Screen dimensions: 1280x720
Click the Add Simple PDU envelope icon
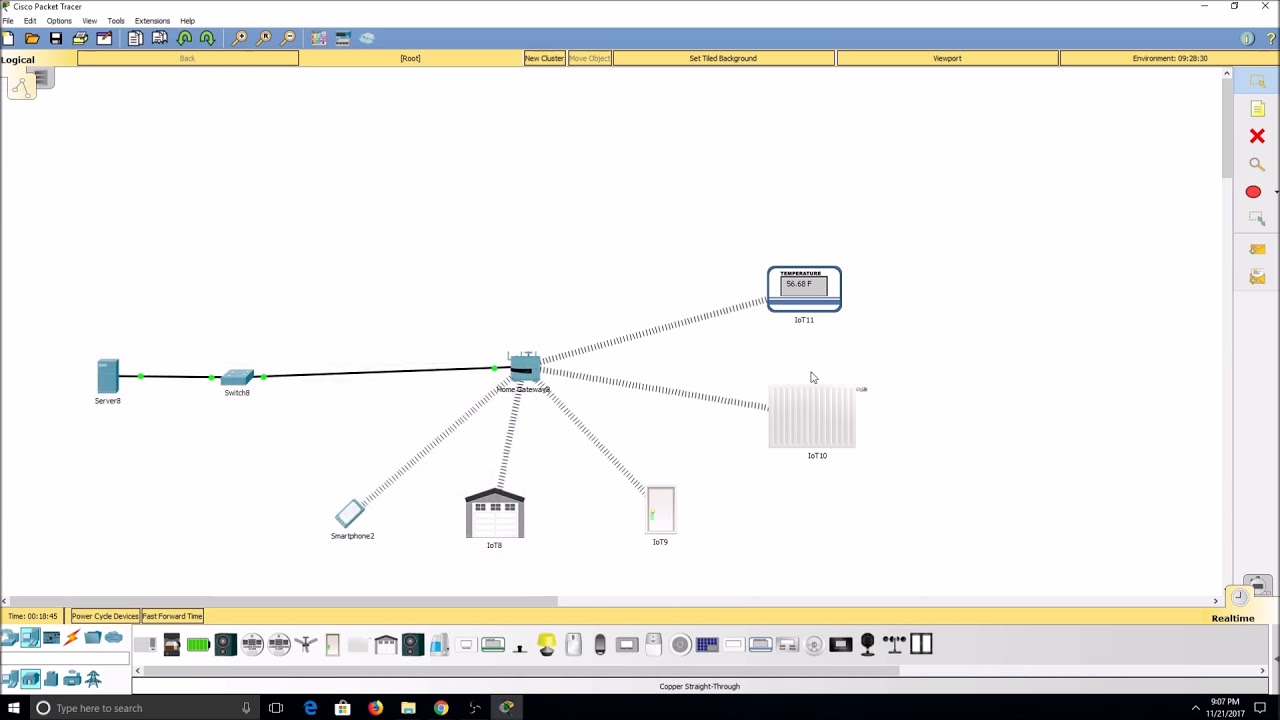pyautogui.click(x=1257, y=249)
